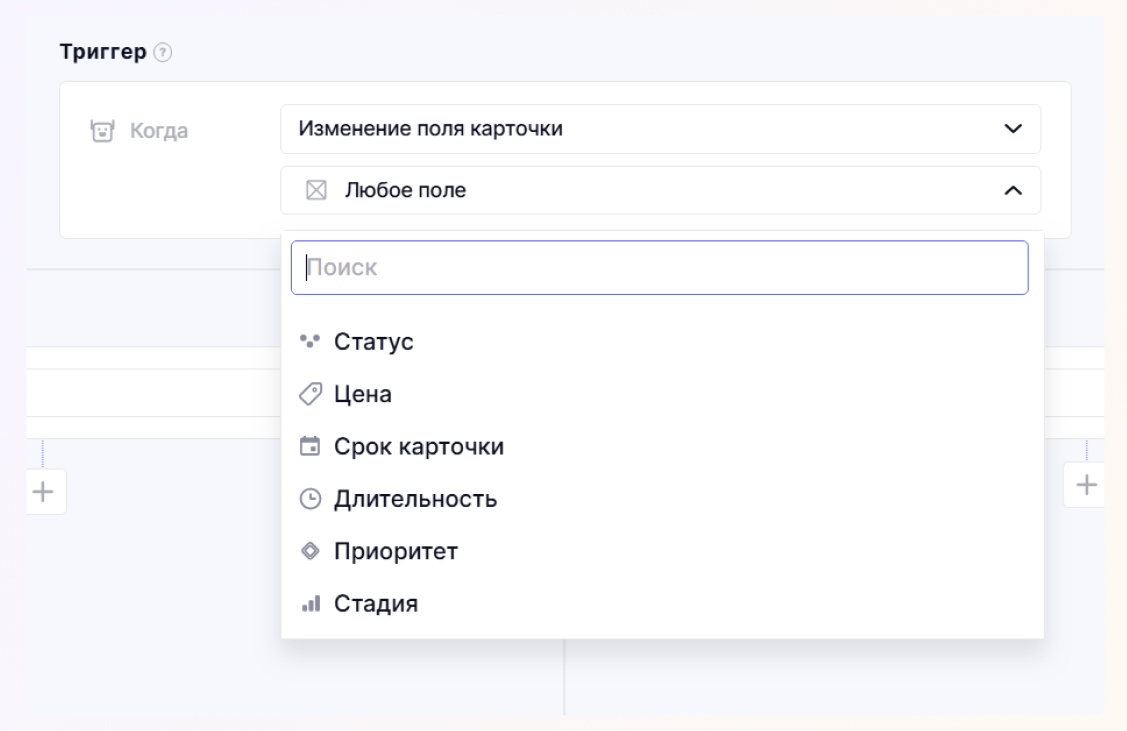Click the clock icon beside Длительность
This screenshot has width=1127, height=731.
(309, 499)
